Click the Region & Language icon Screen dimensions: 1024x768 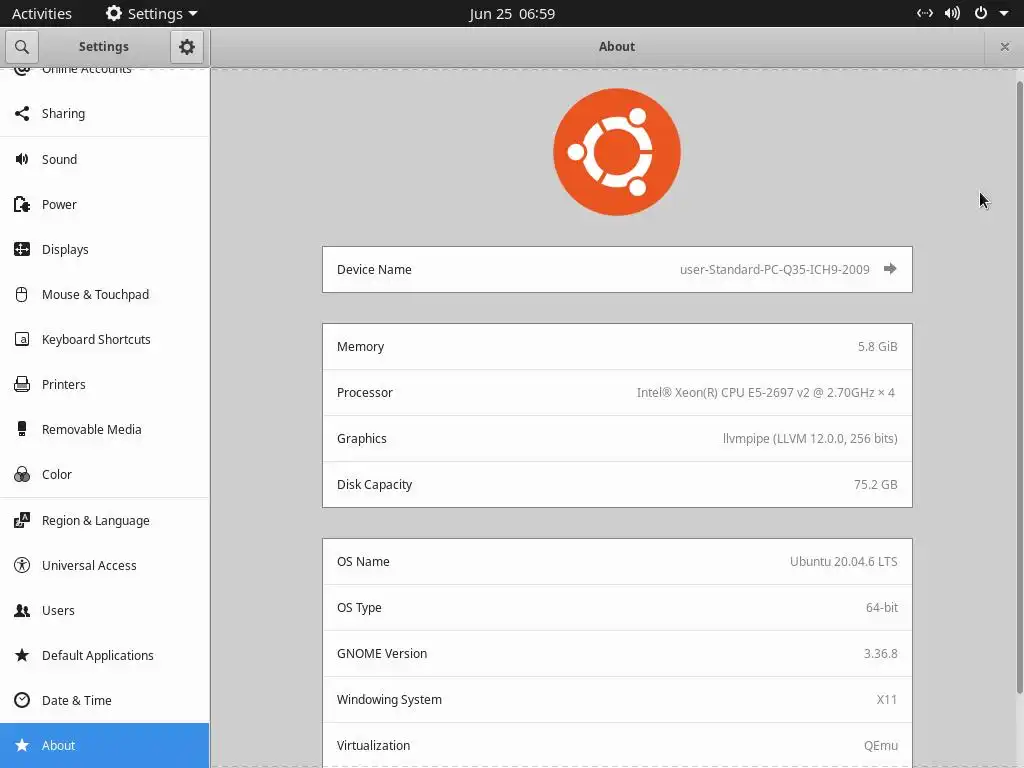22,520
